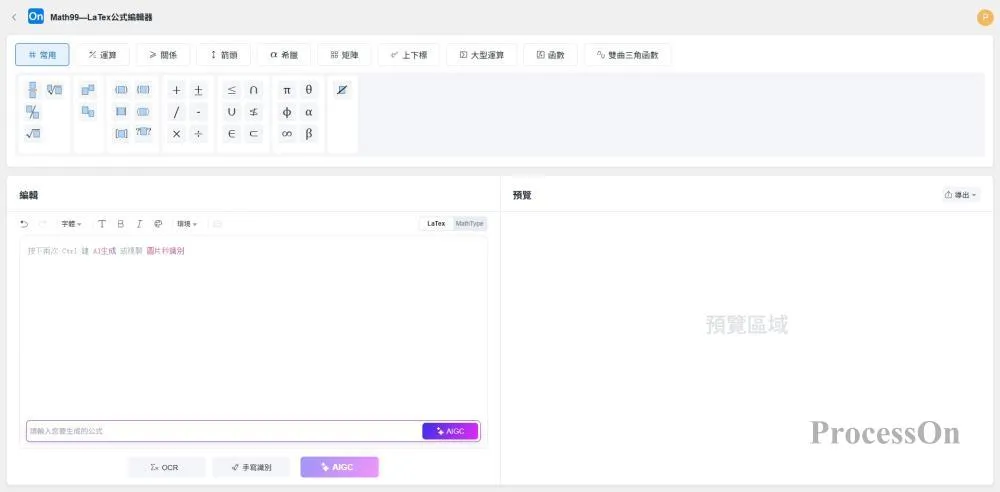
Task: Insert the infinity ∞ symbol
Action: click(x=287, y=133)
